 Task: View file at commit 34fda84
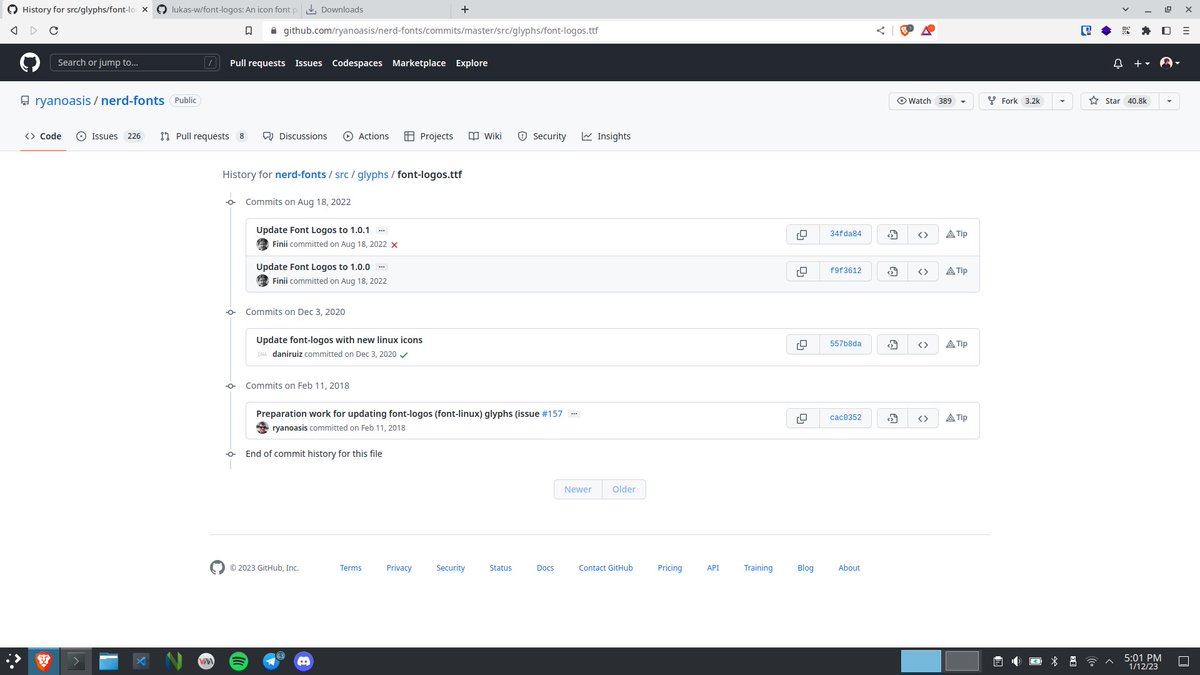coord(892,235)
